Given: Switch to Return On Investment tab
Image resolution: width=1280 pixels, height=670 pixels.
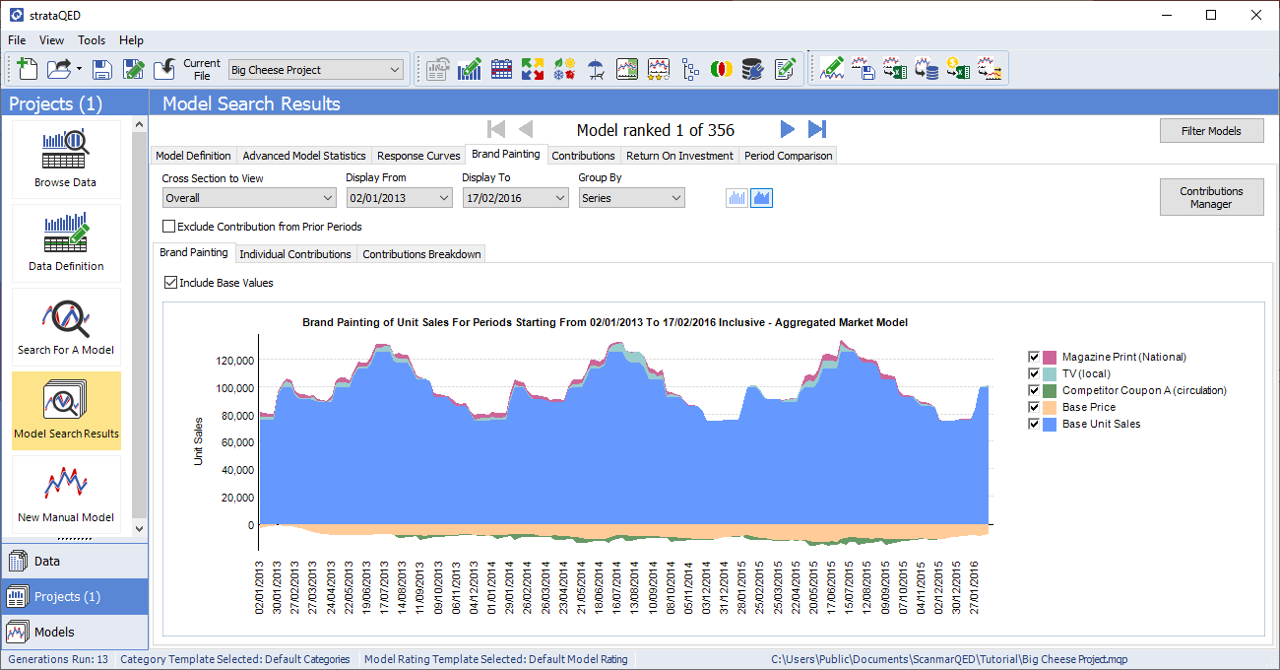Looking at the screenshot, I should pyautogui.click(x=679, y=156).
